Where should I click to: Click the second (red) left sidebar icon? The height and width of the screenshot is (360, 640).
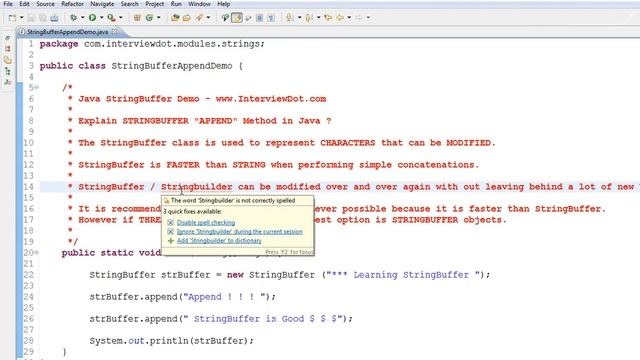point(7,49)
